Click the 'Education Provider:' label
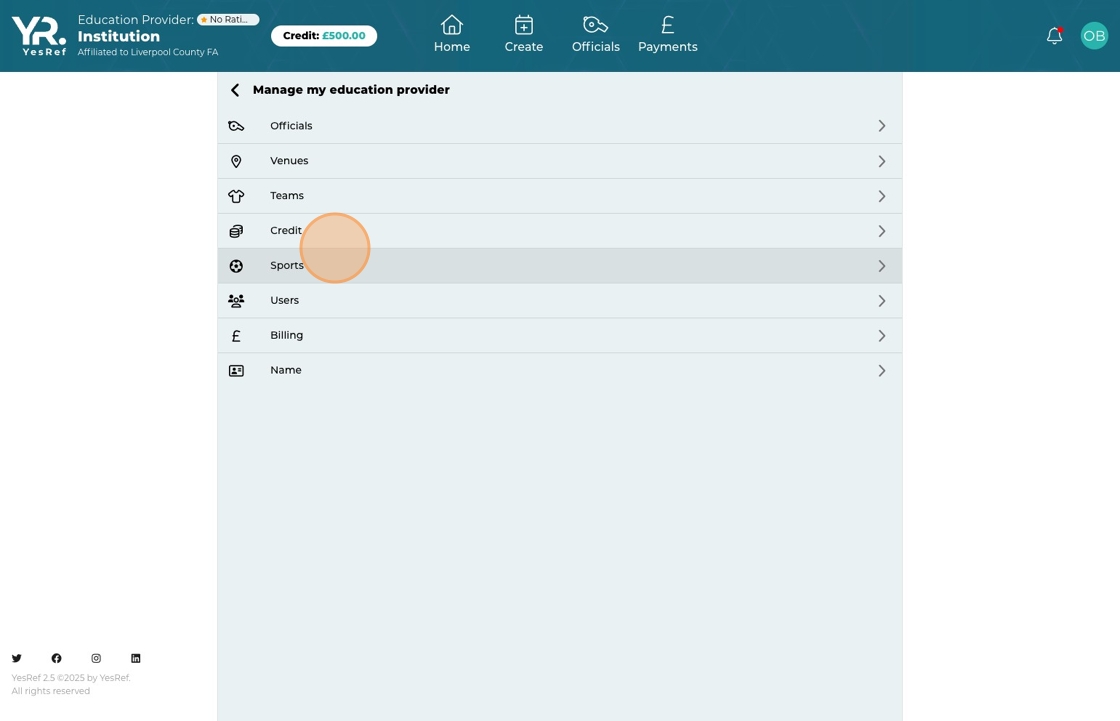The image size is (1120, 721). coord(136,20)
